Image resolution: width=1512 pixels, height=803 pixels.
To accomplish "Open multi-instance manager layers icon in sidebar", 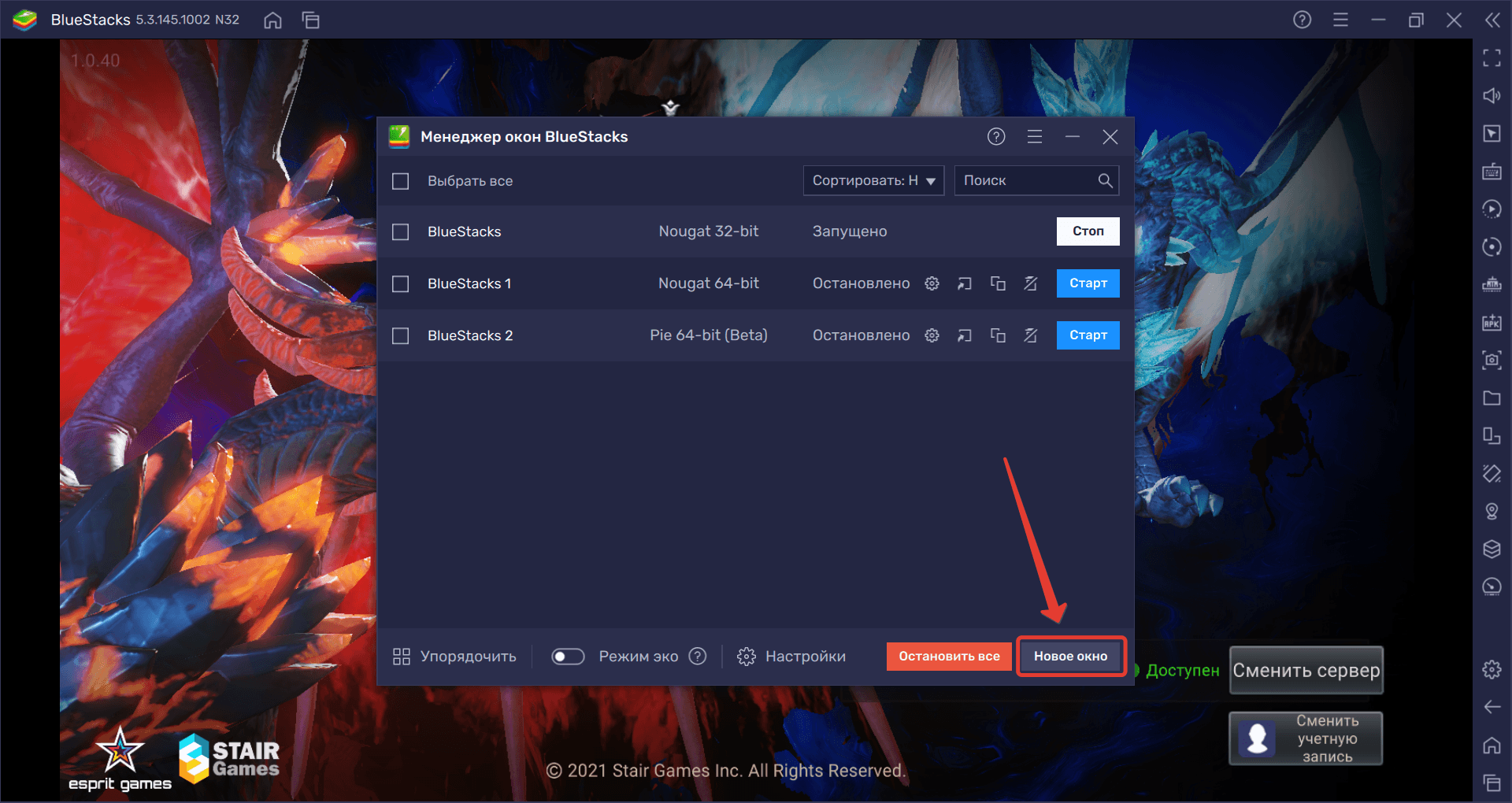I will pyautogui.click(x=1492, y=549).
